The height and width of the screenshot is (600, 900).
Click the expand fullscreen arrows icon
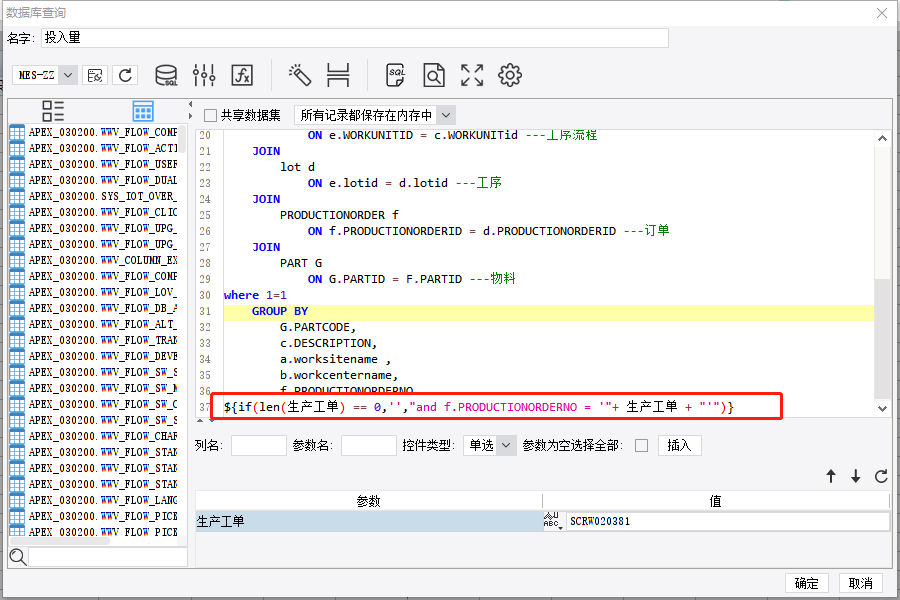(x=472, y=75)
